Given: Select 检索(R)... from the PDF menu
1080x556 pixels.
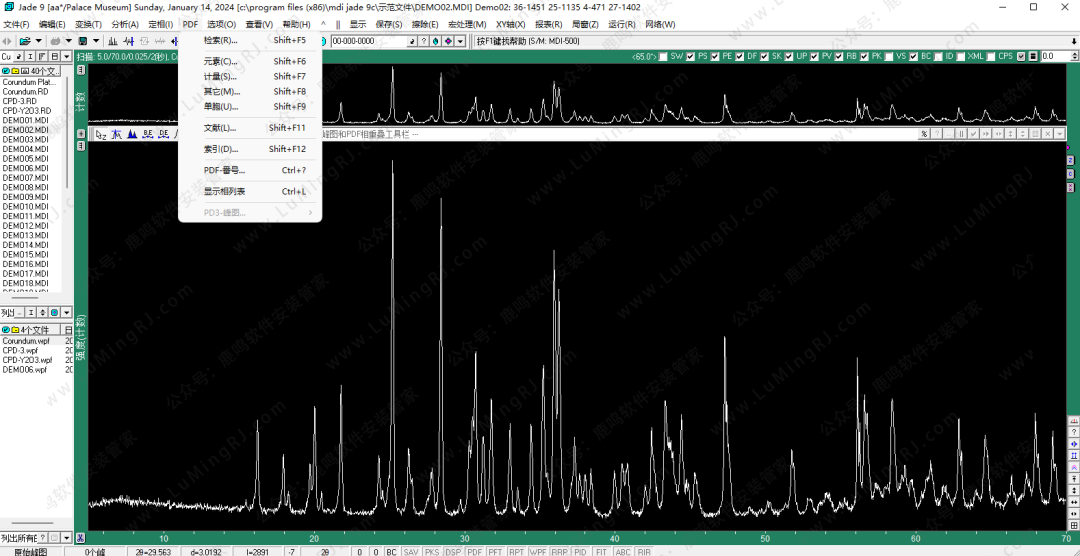Looking at the screenshot, I should click(220, 41).
